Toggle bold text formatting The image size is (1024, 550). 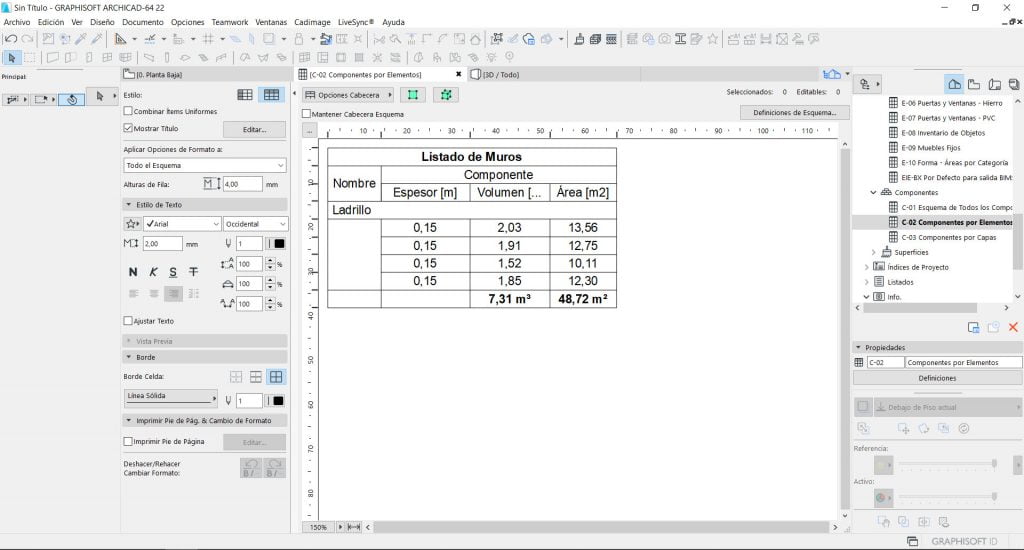coord(133,272)
